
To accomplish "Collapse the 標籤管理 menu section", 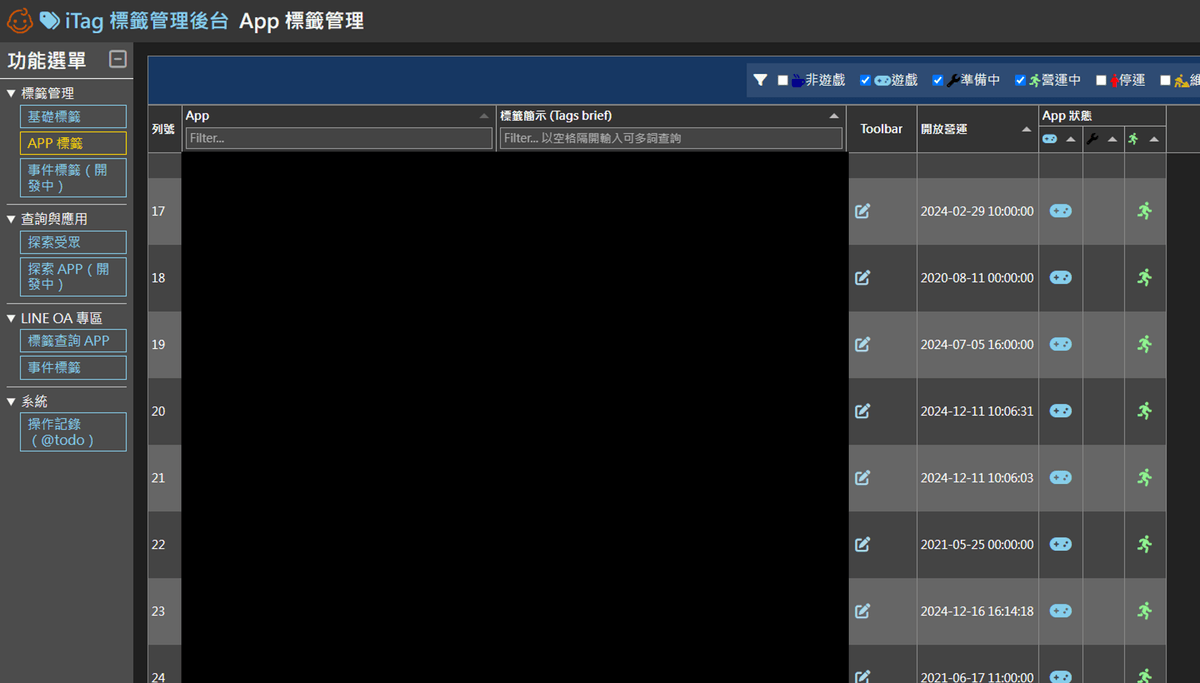I will [11, 93].
